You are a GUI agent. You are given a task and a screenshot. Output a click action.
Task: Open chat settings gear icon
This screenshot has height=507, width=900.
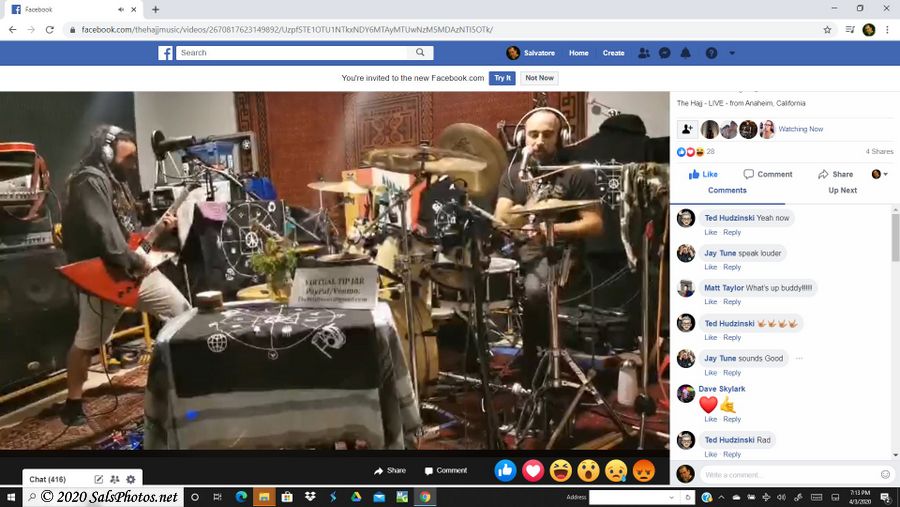coord(131,480)
